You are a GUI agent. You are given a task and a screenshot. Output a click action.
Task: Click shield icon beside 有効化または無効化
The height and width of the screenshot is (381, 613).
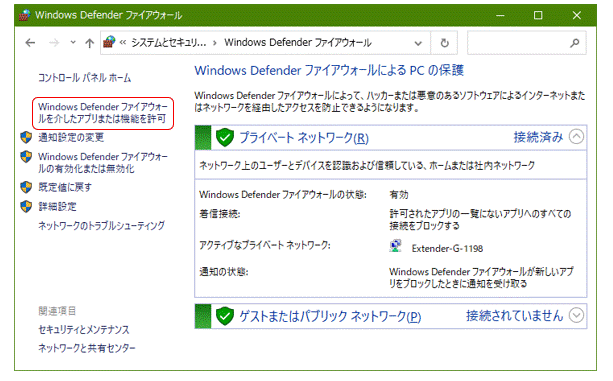[26, 157]
